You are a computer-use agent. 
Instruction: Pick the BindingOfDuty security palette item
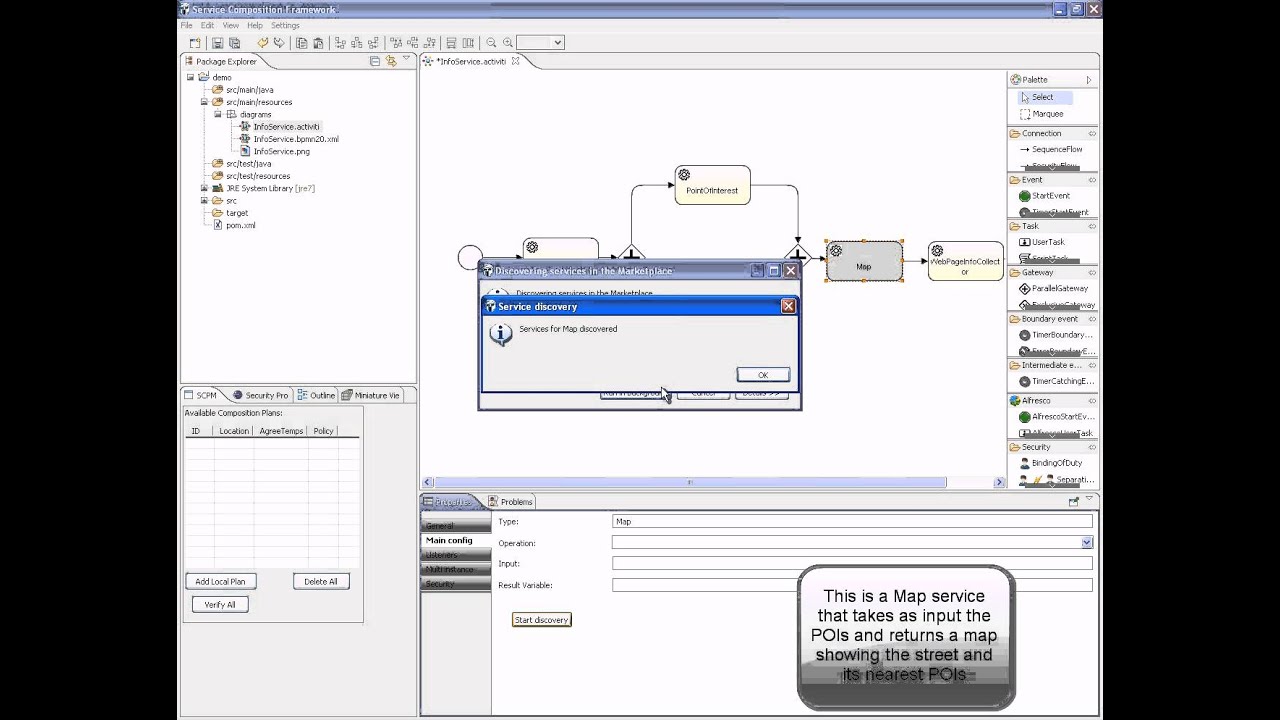click(1051, 463)
